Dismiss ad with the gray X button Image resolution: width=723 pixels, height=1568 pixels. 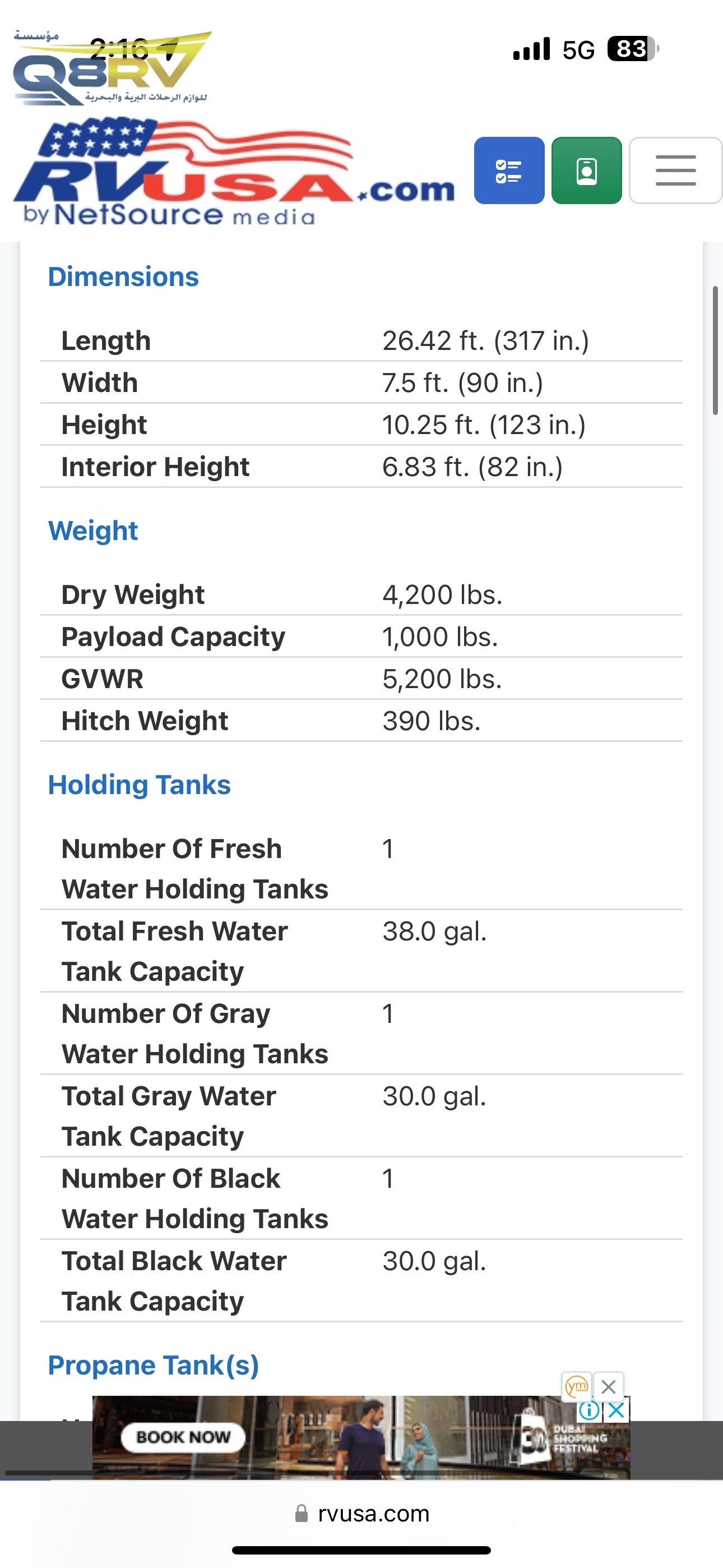point(608,1387)
